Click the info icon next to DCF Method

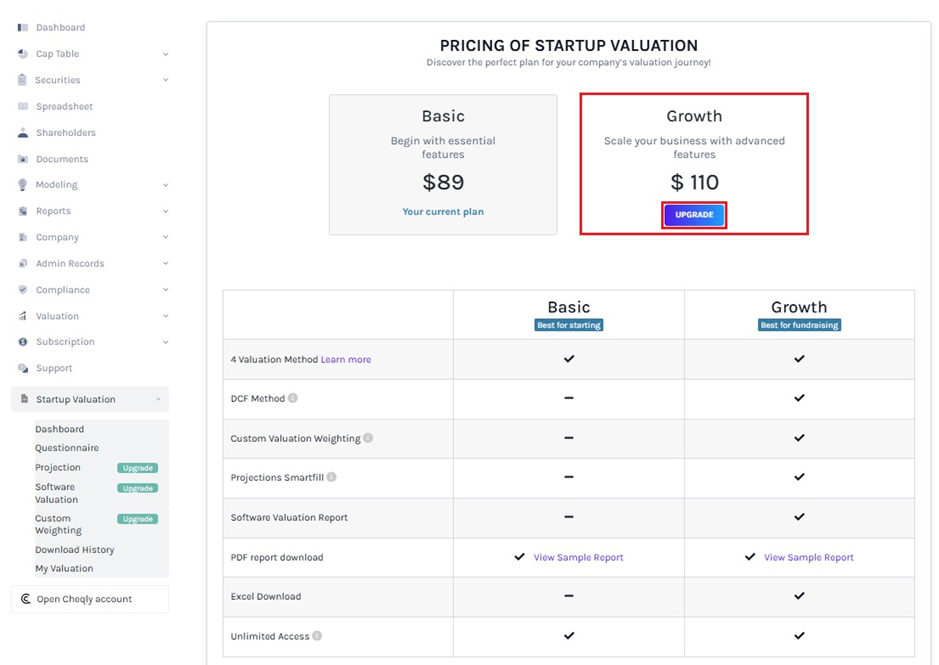293,398
